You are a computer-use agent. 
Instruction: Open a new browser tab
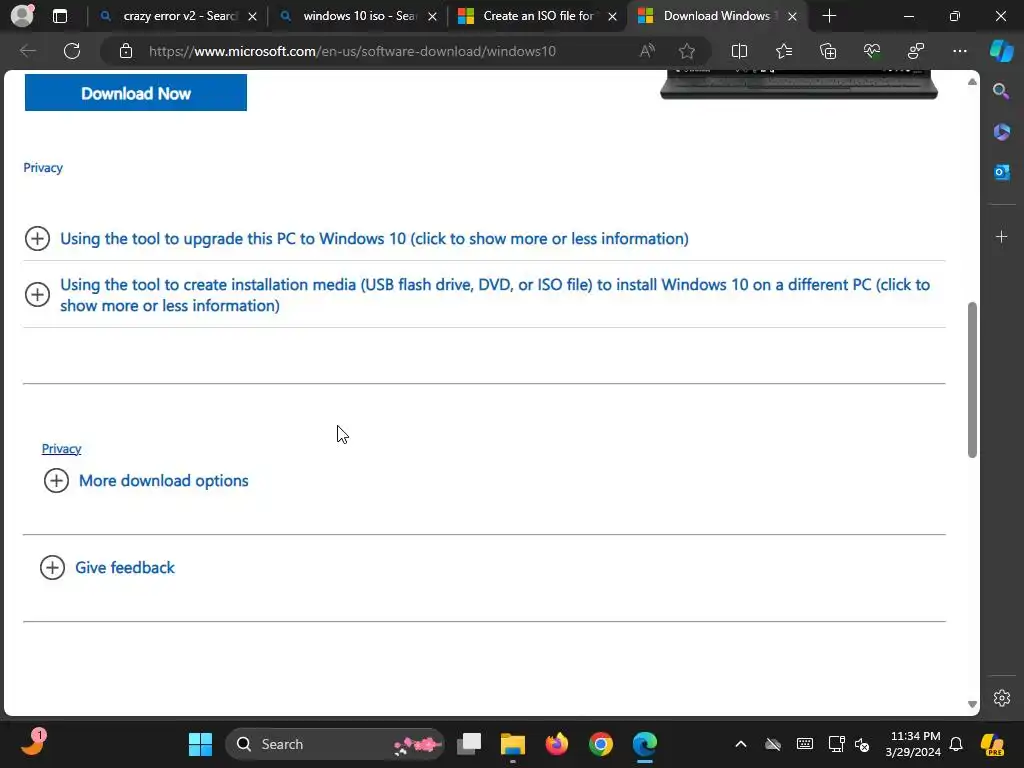click(x=829, y=16)
